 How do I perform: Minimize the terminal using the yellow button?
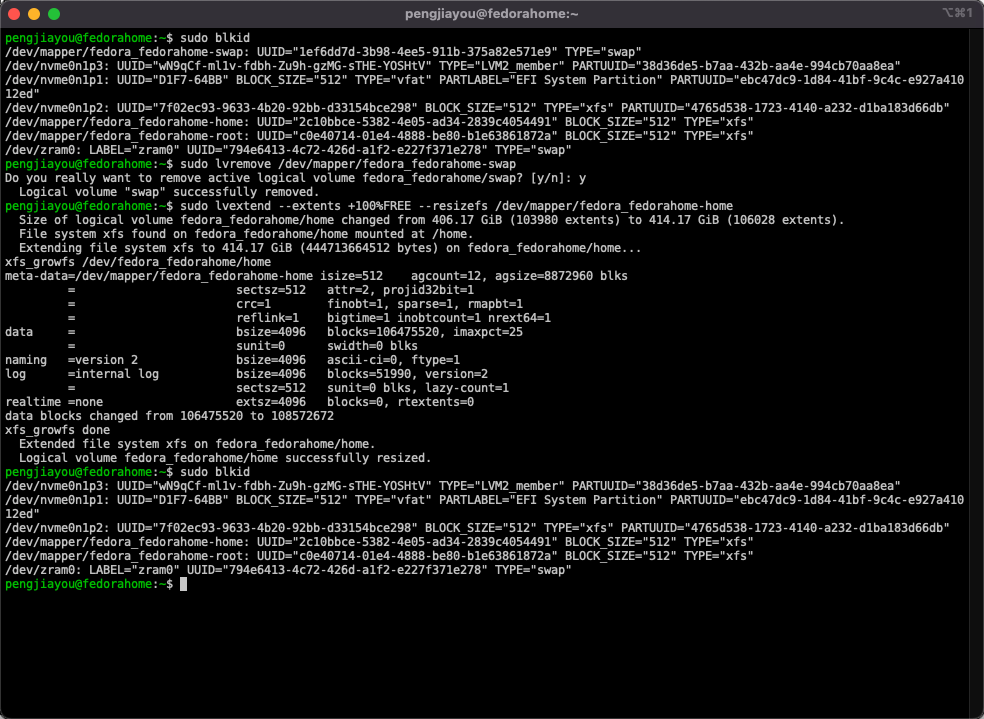click(34, 14)
